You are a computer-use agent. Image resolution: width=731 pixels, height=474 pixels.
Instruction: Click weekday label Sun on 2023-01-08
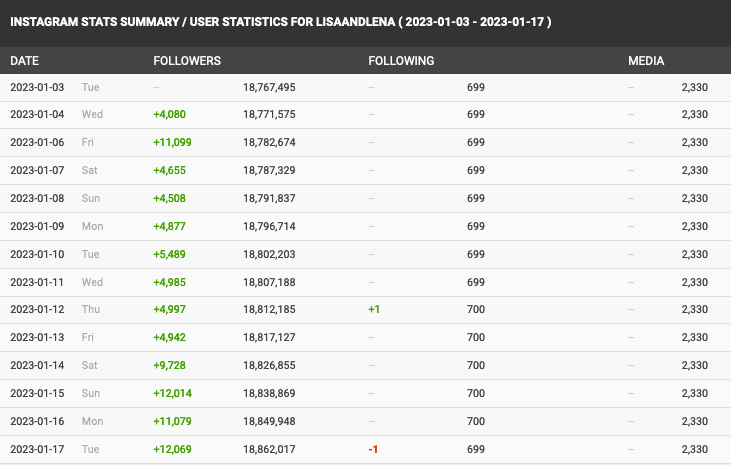point(91,198)
